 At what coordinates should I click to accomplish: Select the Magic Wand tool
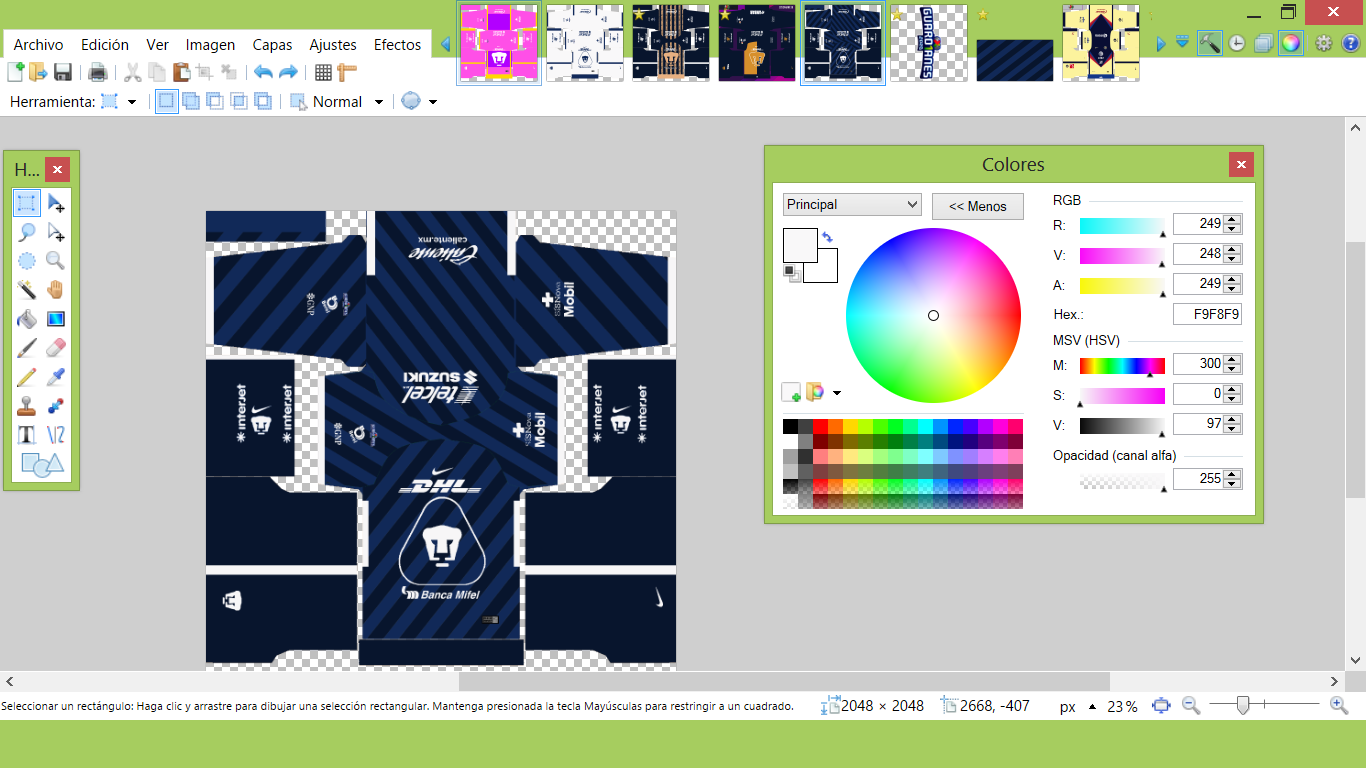click(27, 290)
